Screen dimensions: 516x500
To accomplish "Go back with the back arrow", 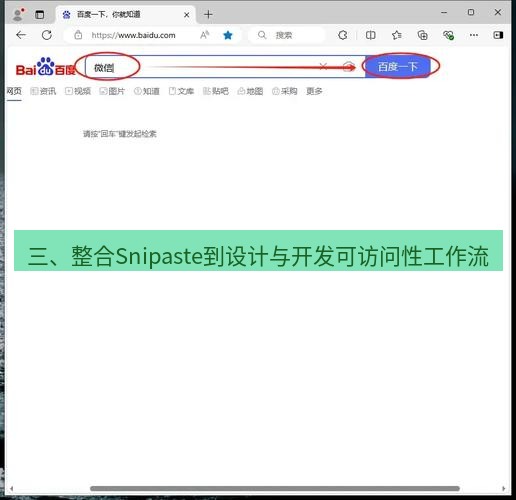I will (21, 35).
